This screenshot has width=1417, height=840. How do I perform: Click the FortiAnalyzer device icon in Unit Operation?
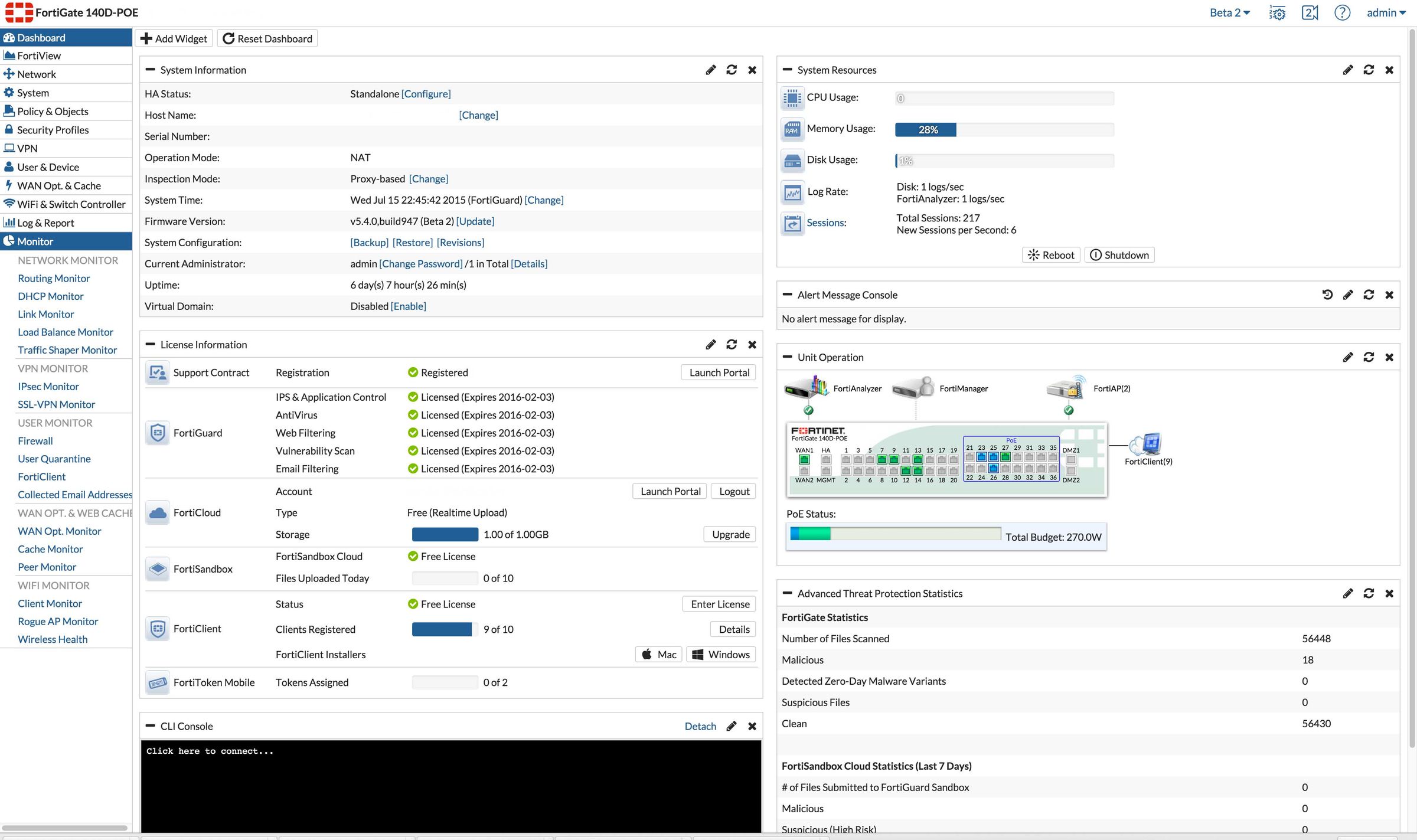[807, 388]
